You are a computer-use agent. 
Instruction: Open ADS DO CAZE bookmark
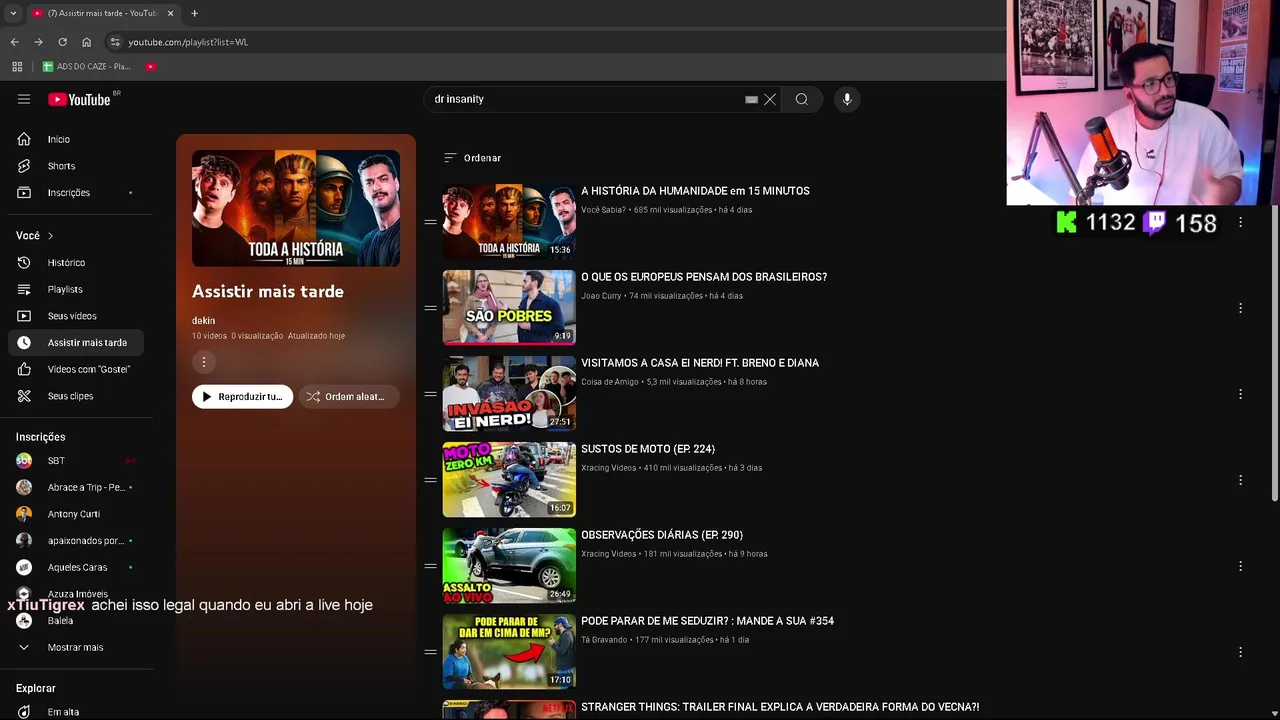pos(86,66)
